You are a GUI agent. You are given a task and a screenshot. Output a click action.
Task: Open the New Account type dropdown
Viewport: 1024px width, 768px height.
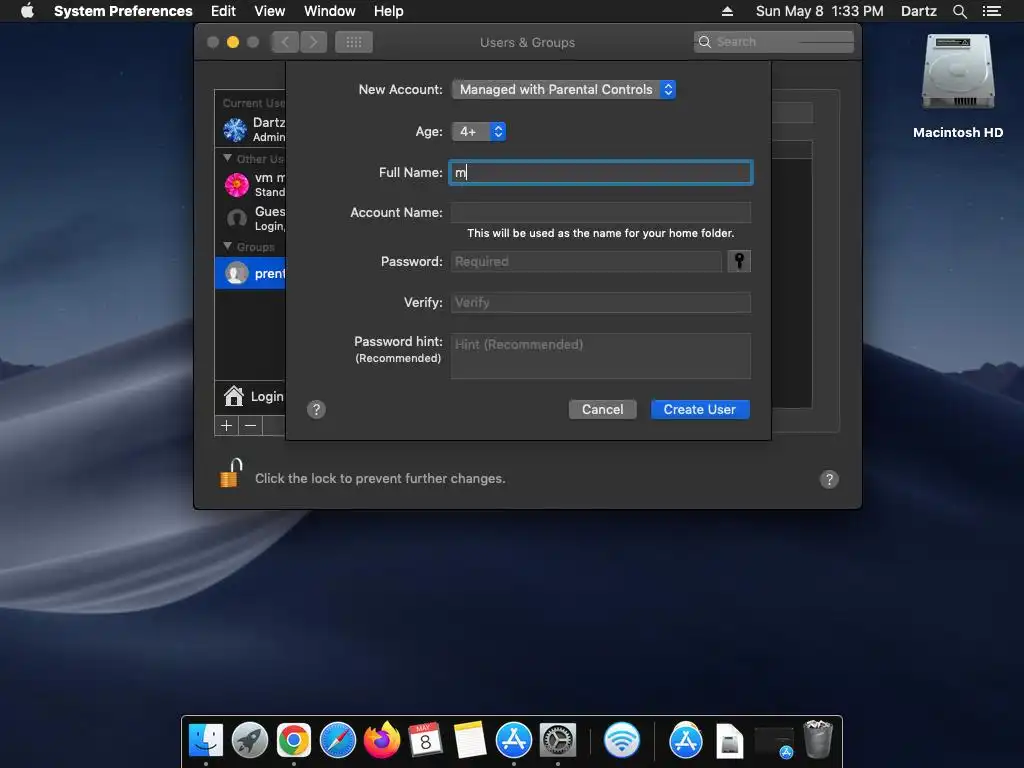[x=564, y=89]
